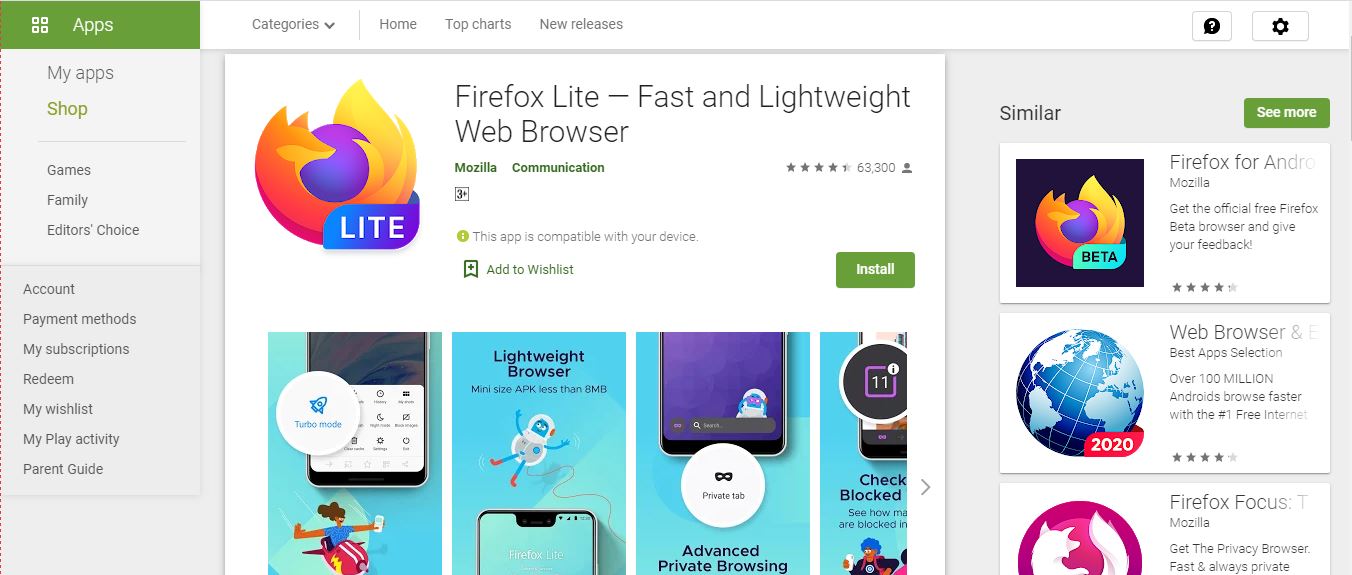Expand the Categories dropdown
This screenshot has height=575, width=1352.
(293, 24)
